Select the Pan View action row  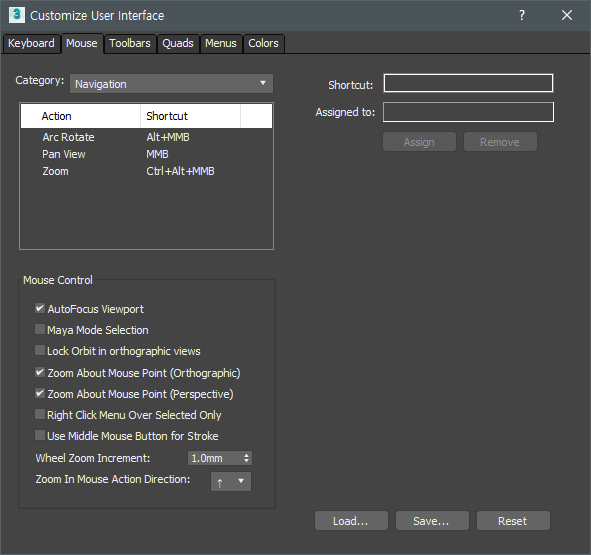point(146,154)
